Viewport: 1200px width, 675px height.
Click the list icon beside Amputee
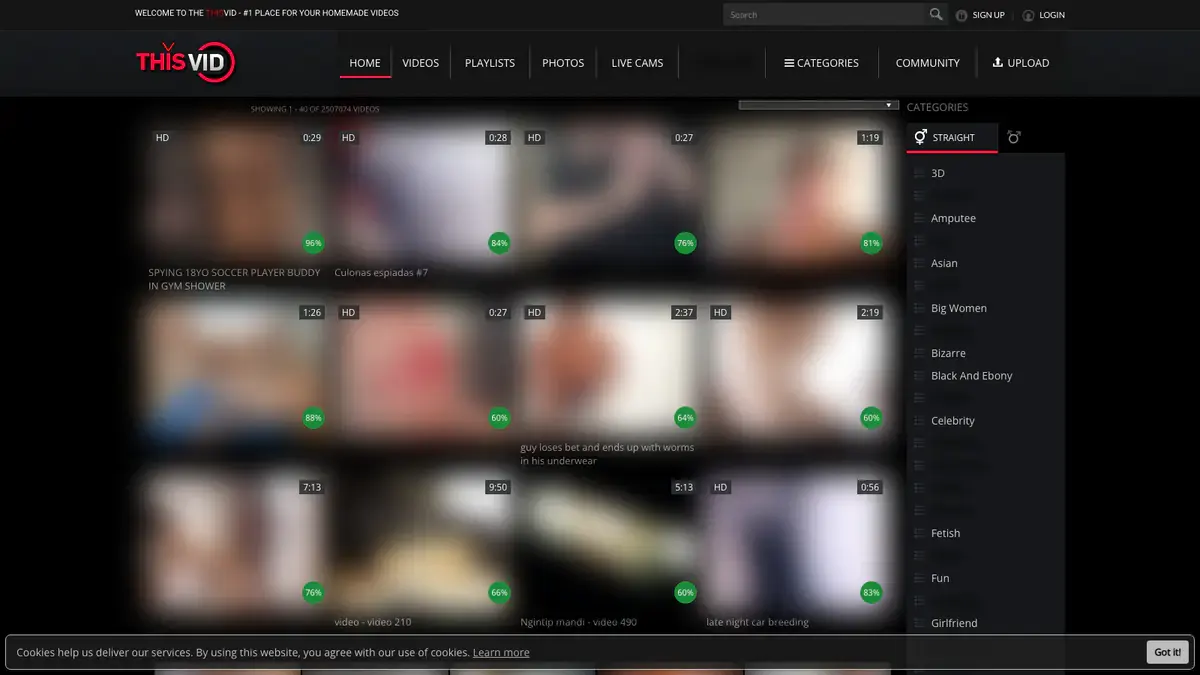click(x=919, y=218)
